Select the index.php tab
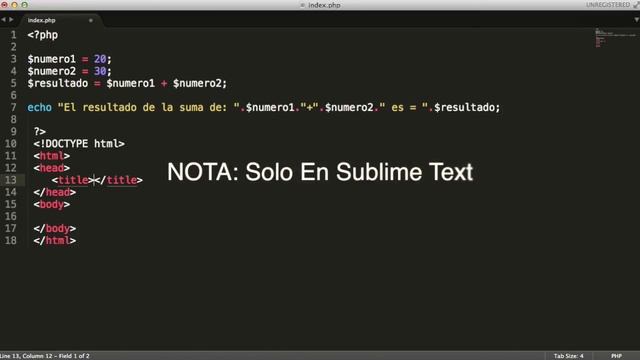The height and width of the screenshot is (360, 640). (x=42, y=20)
